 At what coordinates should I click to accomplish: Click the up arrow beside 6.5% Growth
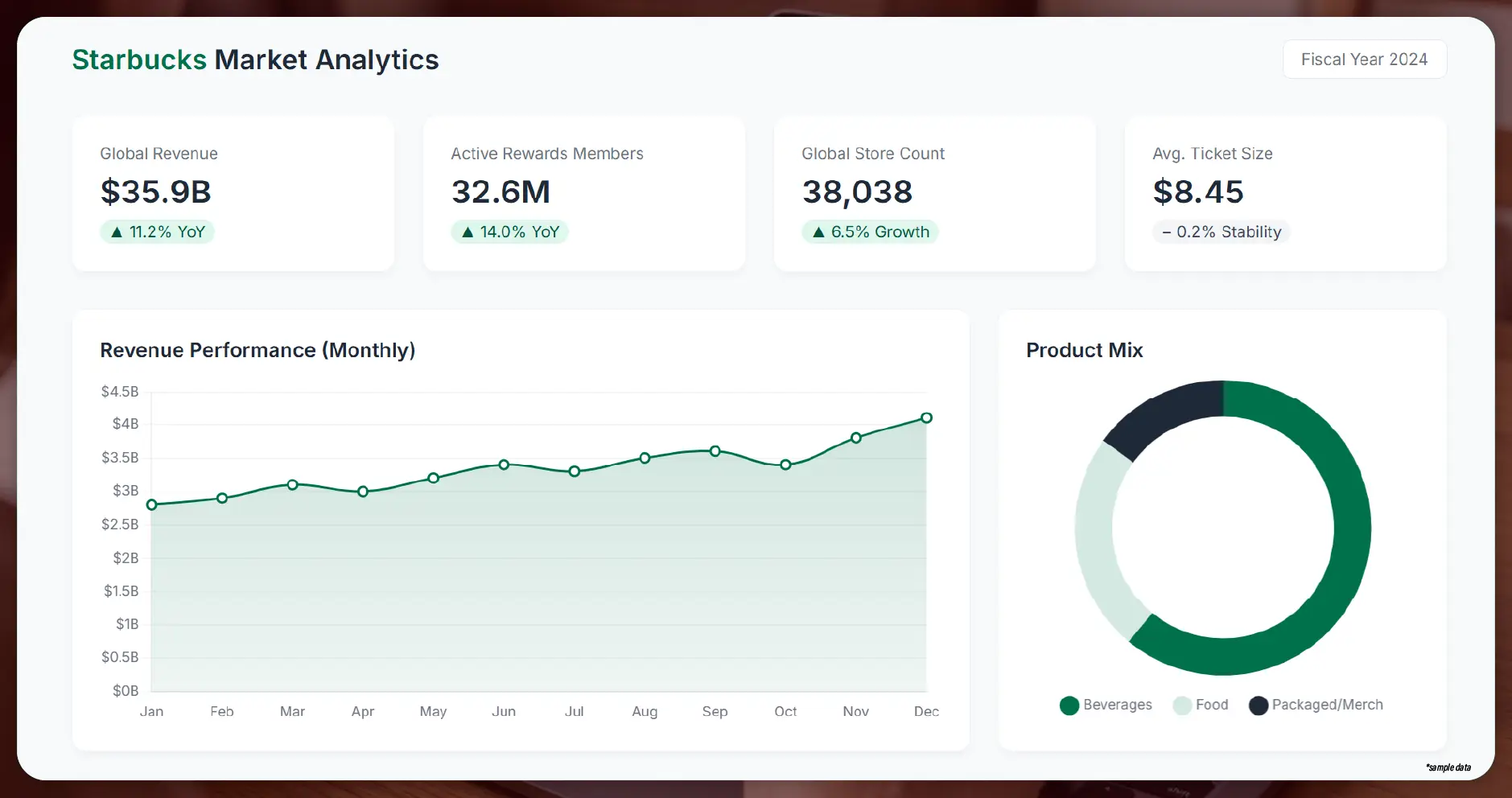pos(818,232)
